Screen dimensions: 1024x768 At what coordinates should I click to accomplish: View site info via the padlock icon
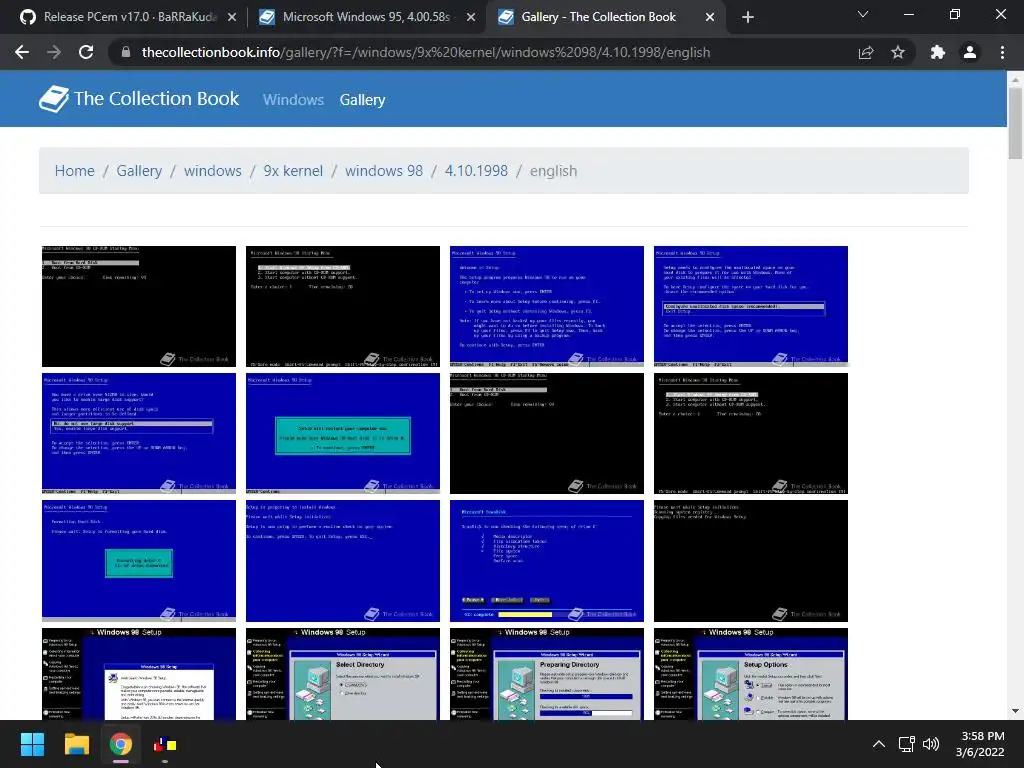click(126, 52)
